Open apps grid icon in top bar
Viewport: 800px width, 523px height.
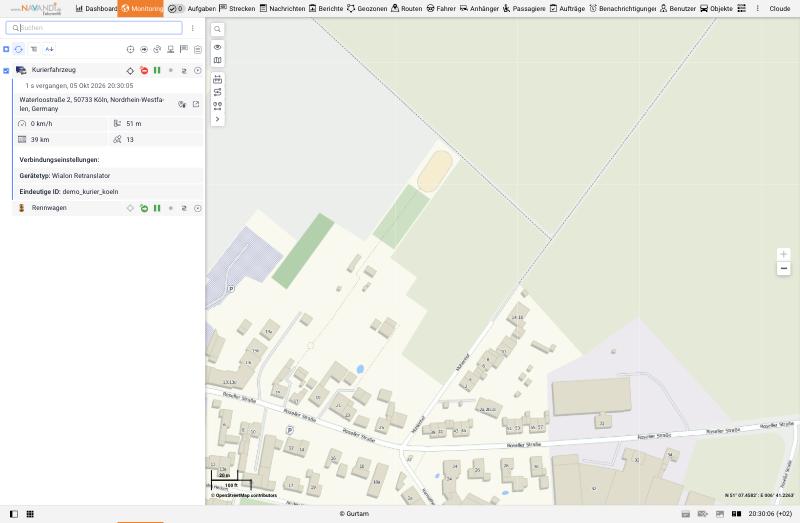[741, 8]
